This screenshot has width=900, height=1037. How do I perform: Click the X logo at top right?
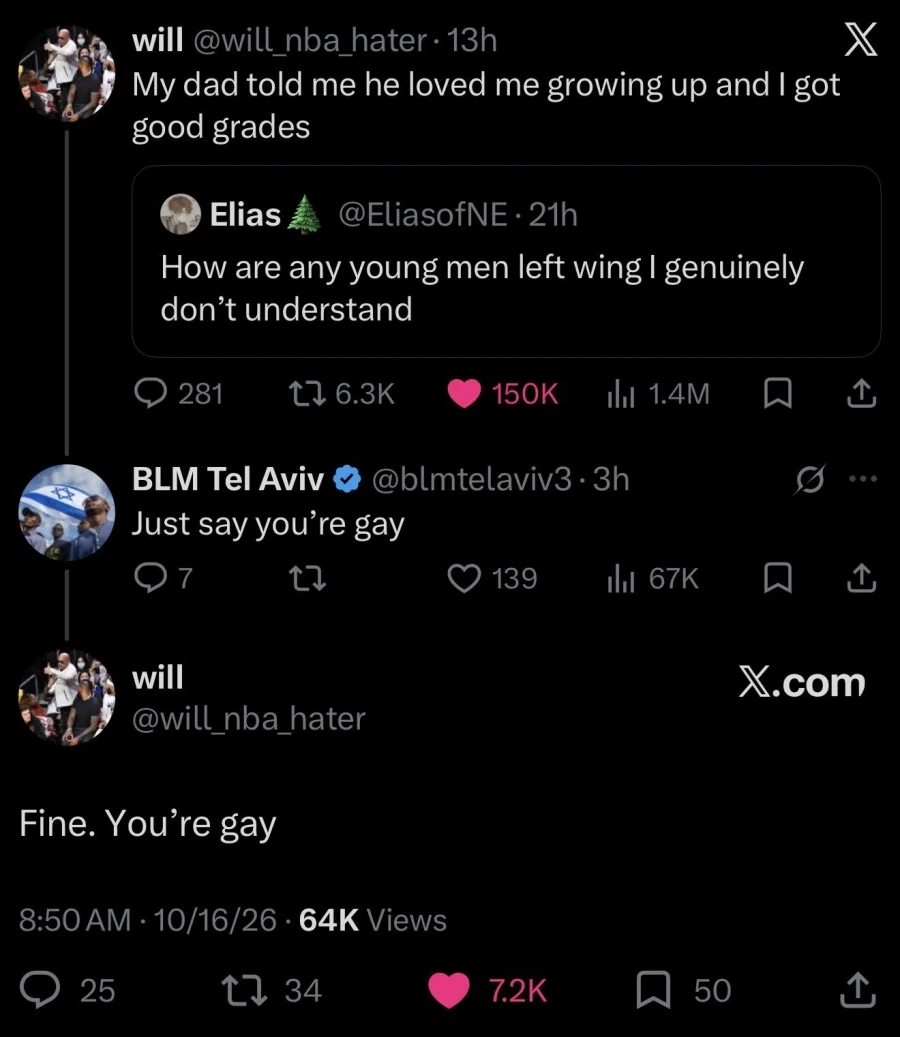(862, 40)
